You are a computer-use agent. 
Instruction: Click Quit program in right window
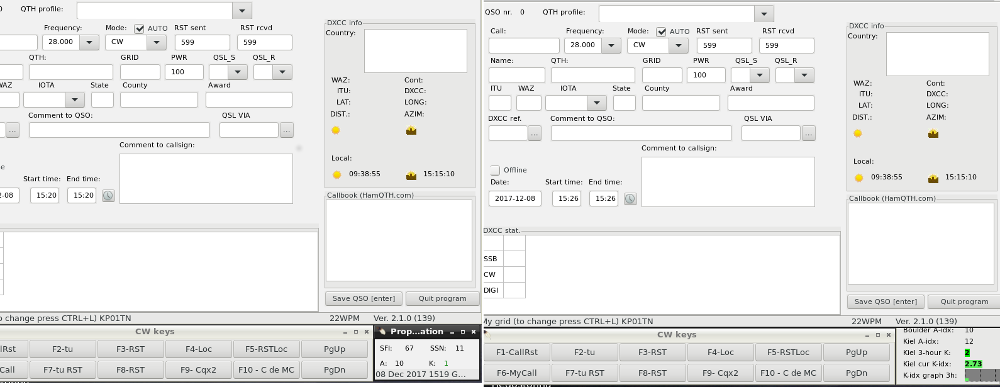pyautogui.click(x=964, y=302)
